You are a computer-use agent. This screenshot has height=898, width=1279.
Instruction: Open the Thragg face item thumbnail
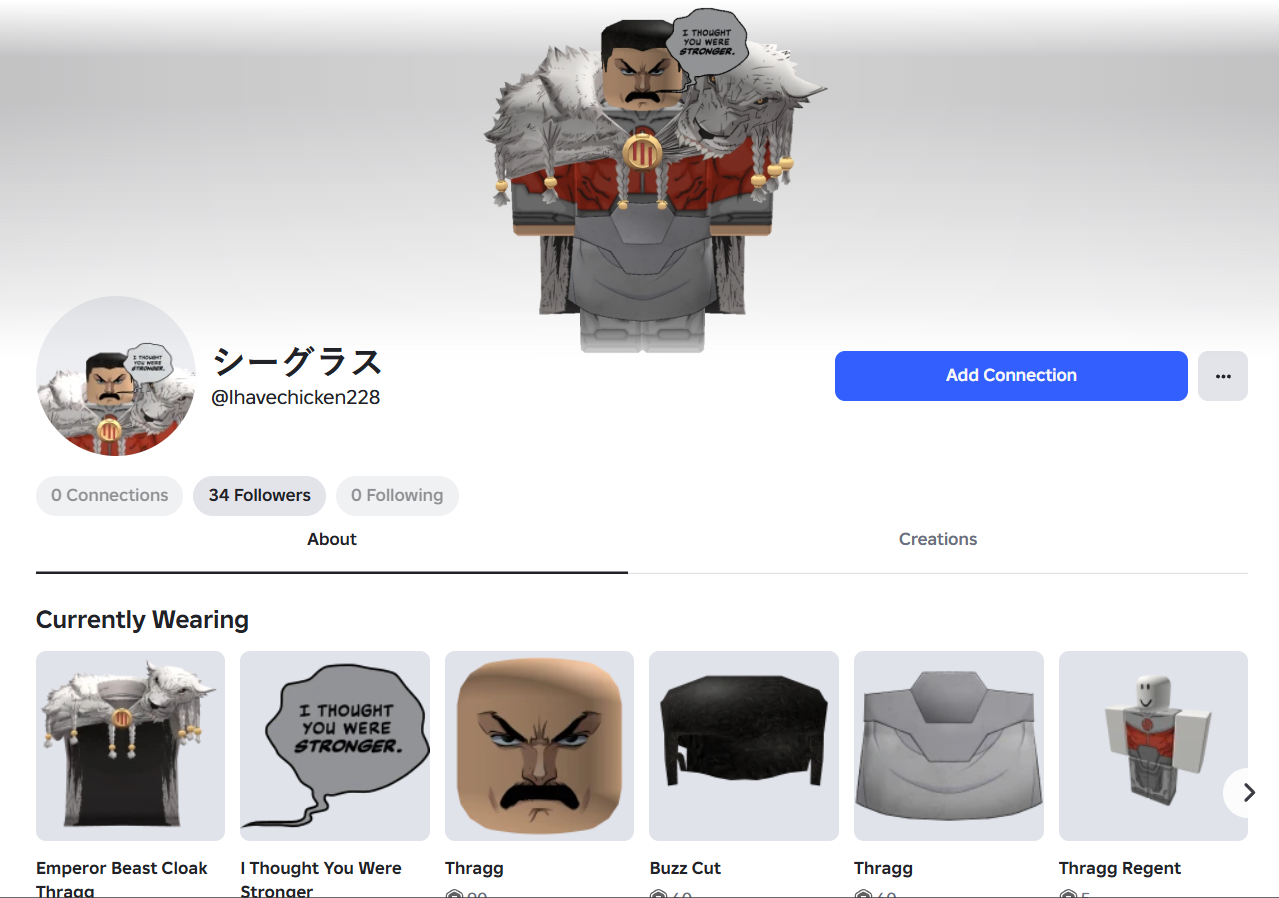539,746
